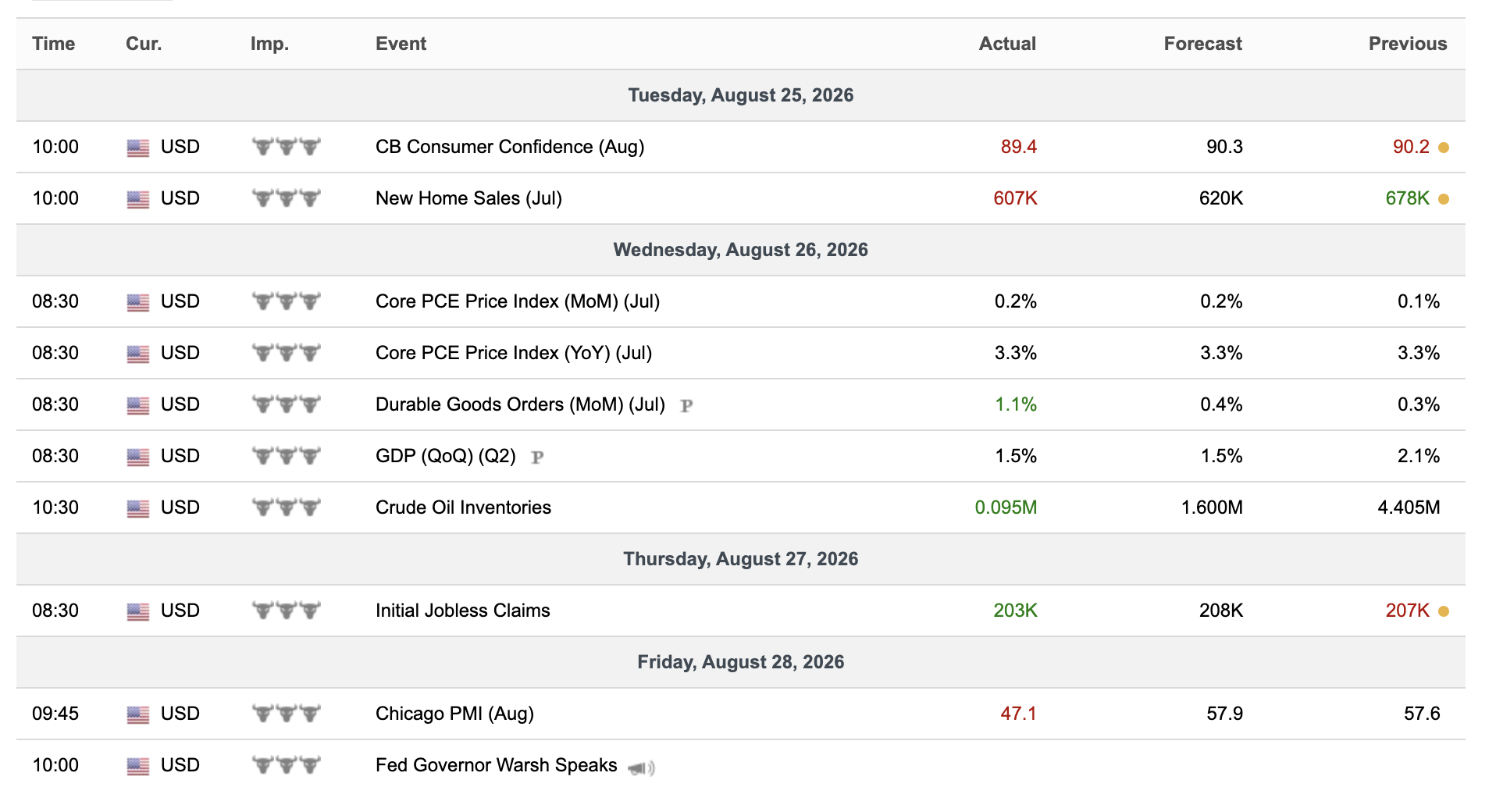Open the New Home Sales (Jul) event

468,198
